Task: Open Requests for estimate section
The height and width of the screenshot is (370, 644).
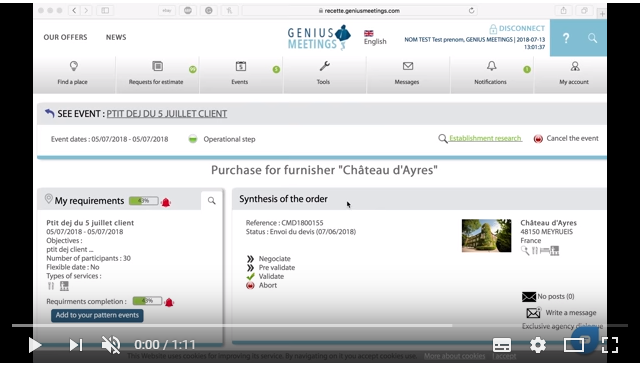Action: point(156,74)
